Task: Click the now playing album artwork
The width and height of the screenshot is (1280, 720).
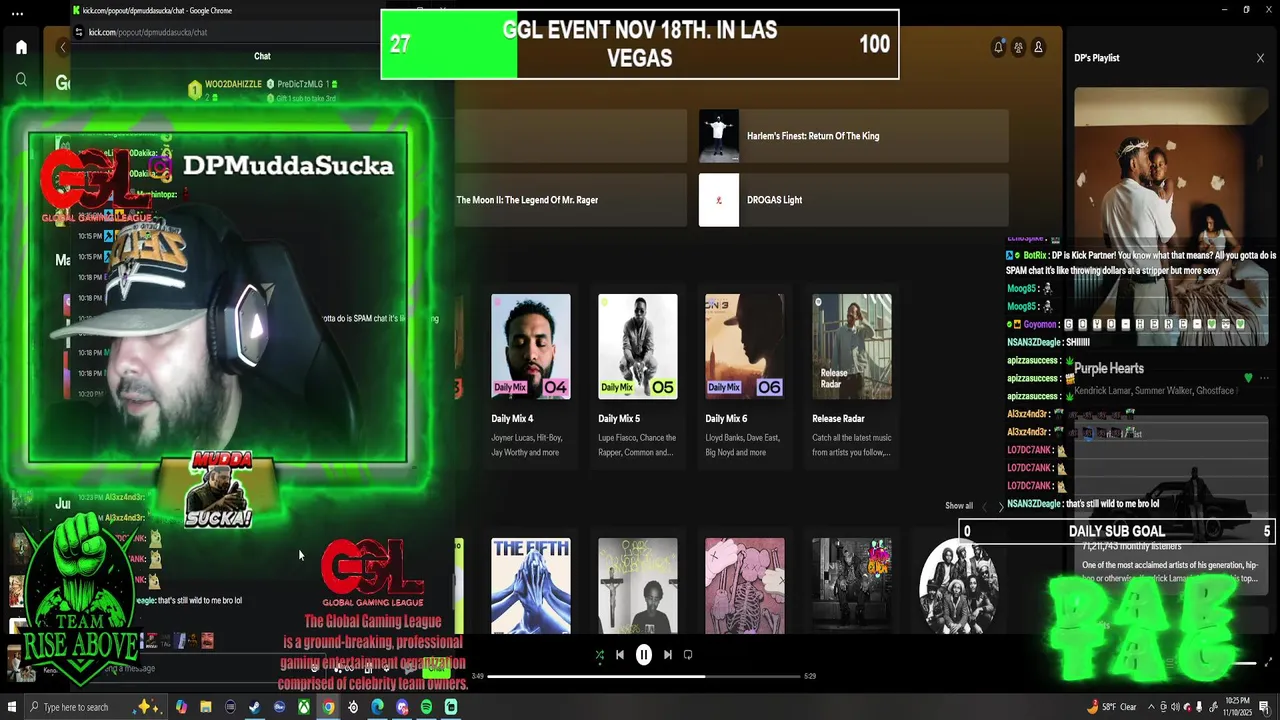Action: point(1171,217)
